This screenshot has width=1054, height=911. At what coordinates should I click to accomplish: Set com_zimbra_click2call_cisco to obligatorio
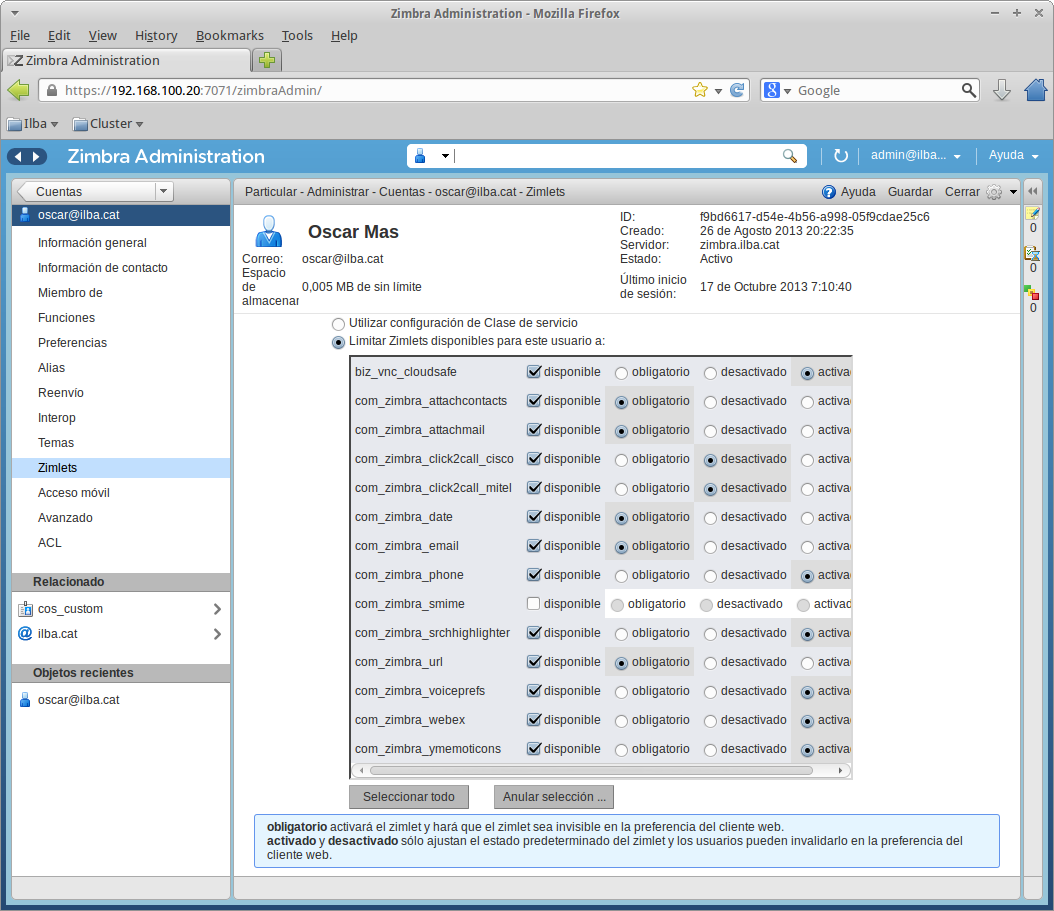pyautogui.click(x=622, y=461)
